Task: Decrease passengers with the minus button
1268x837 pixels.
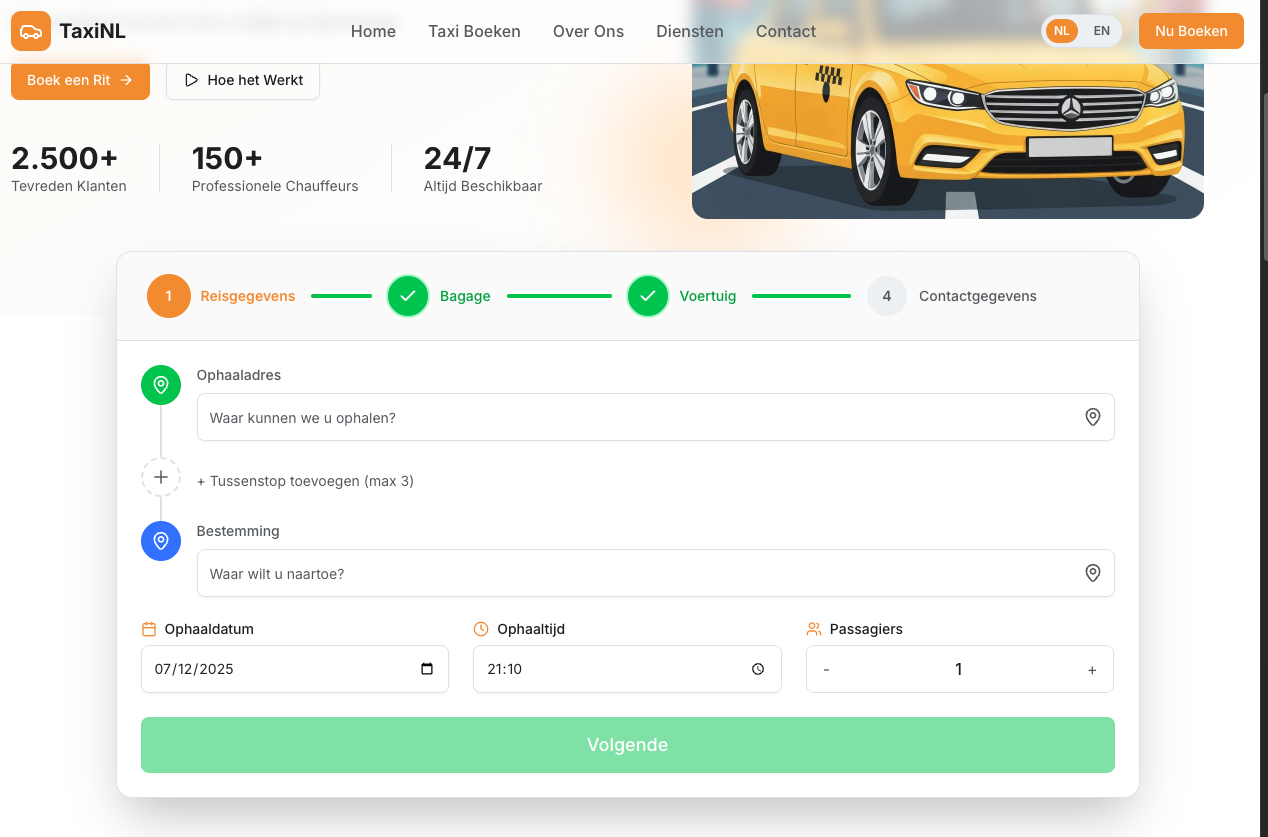Action: 826,670
